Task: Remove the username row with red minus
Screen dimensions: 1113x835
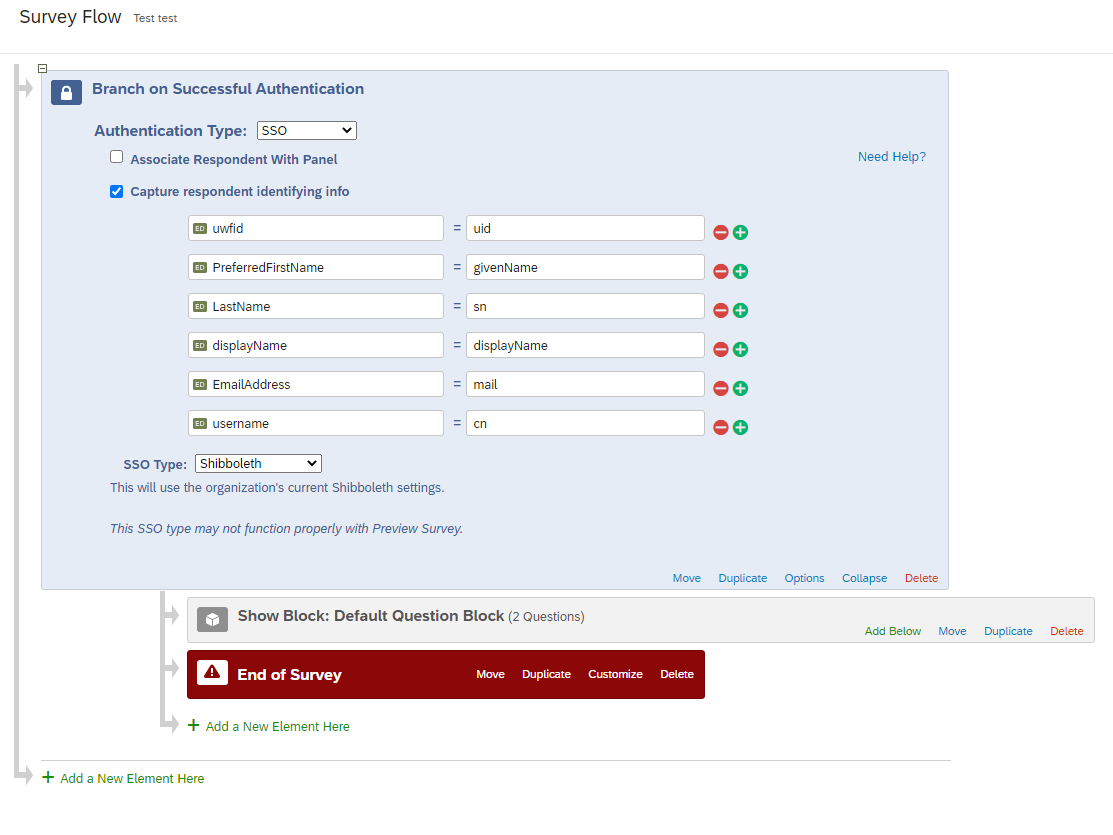Action: click(x=720, y=427)
